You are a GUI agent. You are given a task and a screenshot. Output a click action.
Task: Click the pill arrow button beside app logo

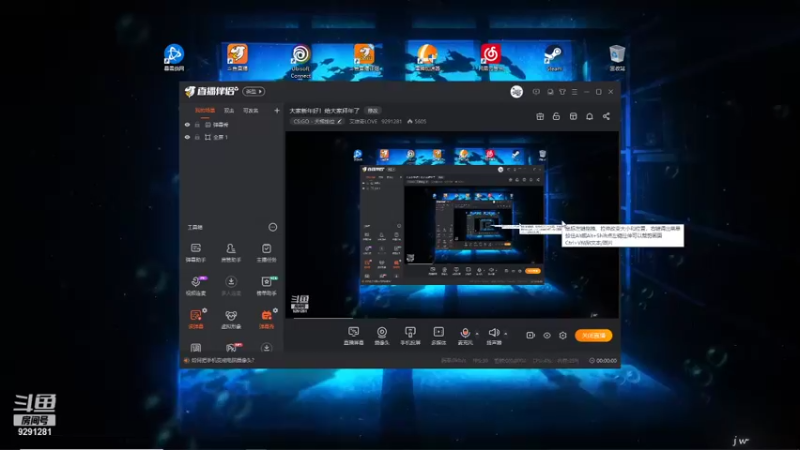click(254, 92)
